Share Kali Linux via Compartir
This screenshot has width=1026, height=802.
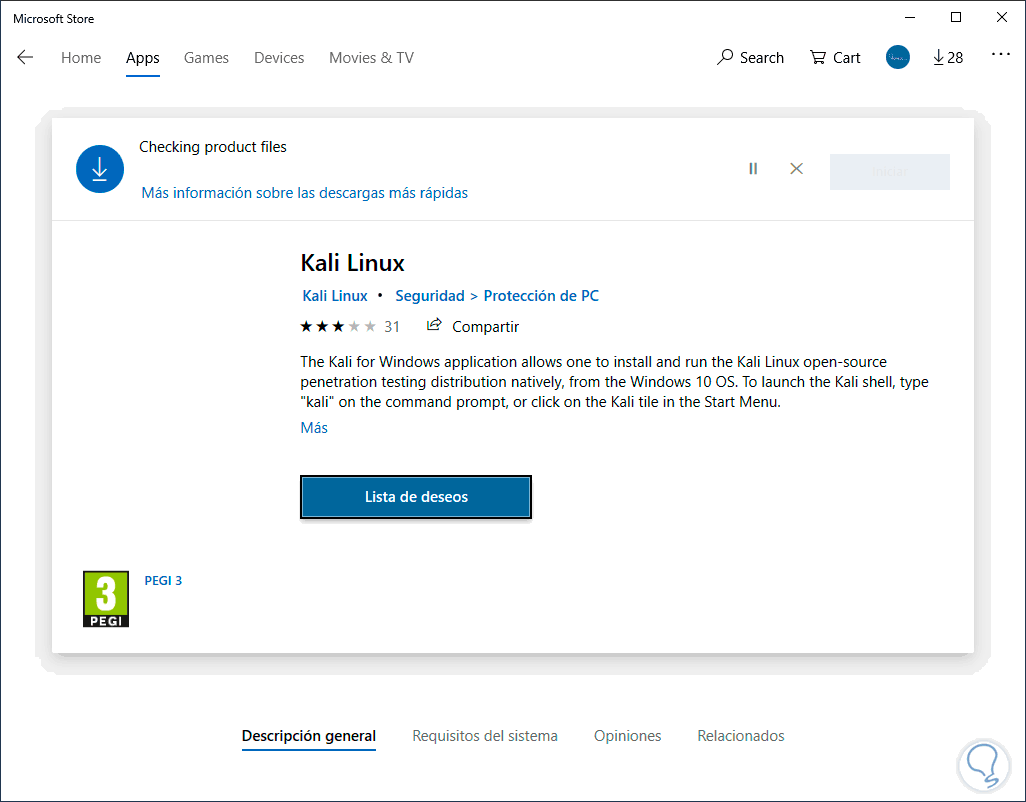[x=473, y=326]
